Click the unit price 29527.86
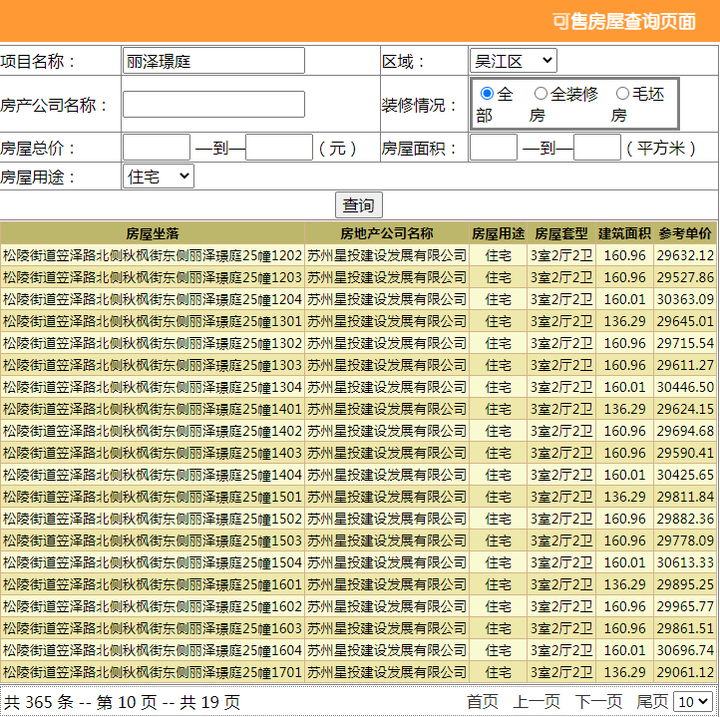This screenshot has width=720, height=717. (685, 277)
